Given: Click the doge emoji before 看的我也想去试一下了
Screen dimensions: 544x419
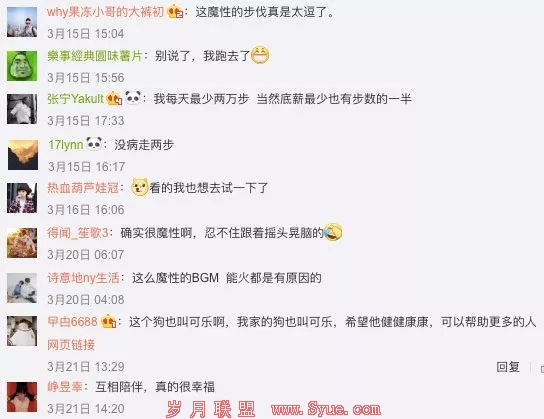Looking at the screenshot, I should pyautogui.click(x=140, y=187).
